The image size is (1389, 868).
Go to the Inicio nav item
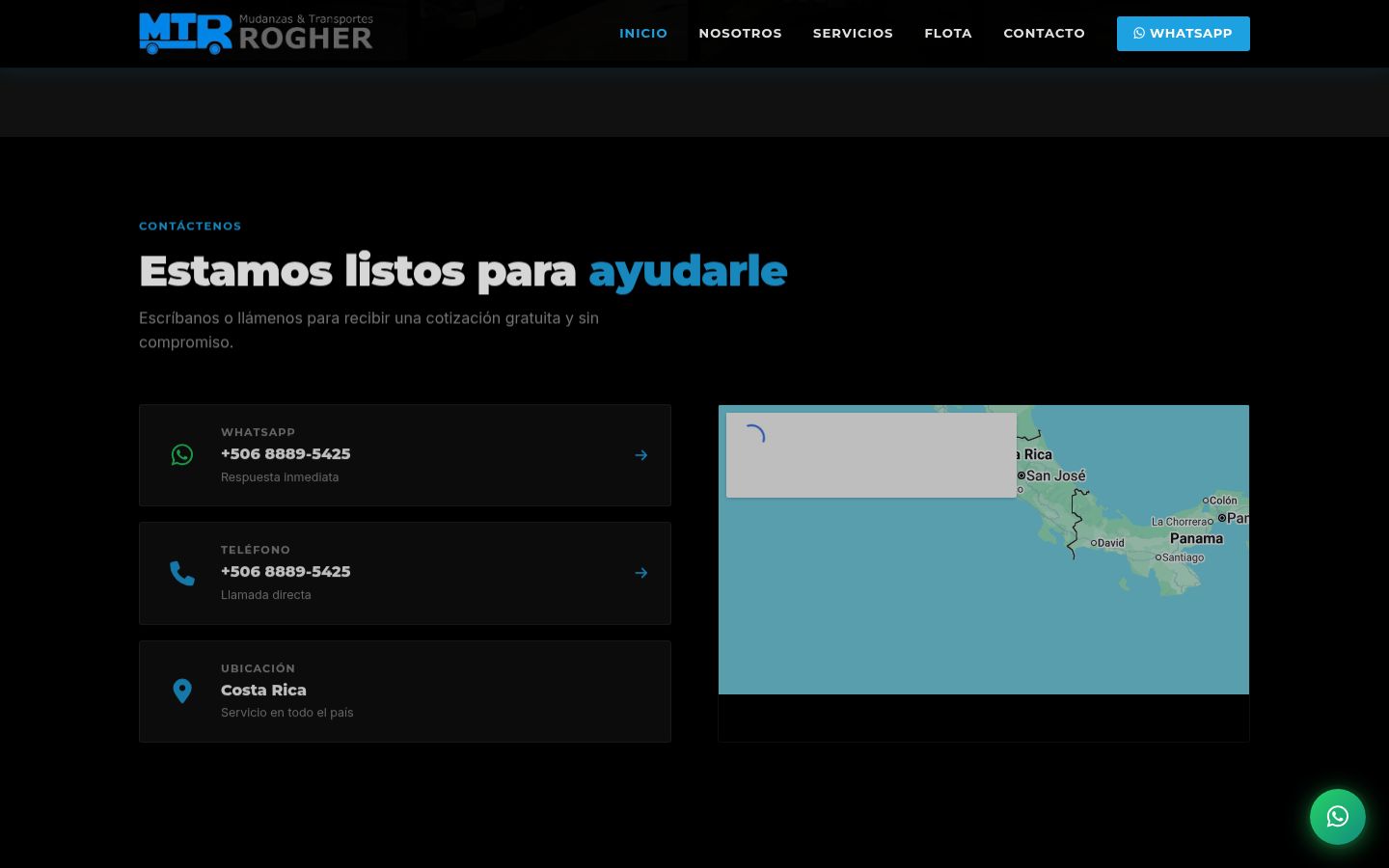[643, 33]
